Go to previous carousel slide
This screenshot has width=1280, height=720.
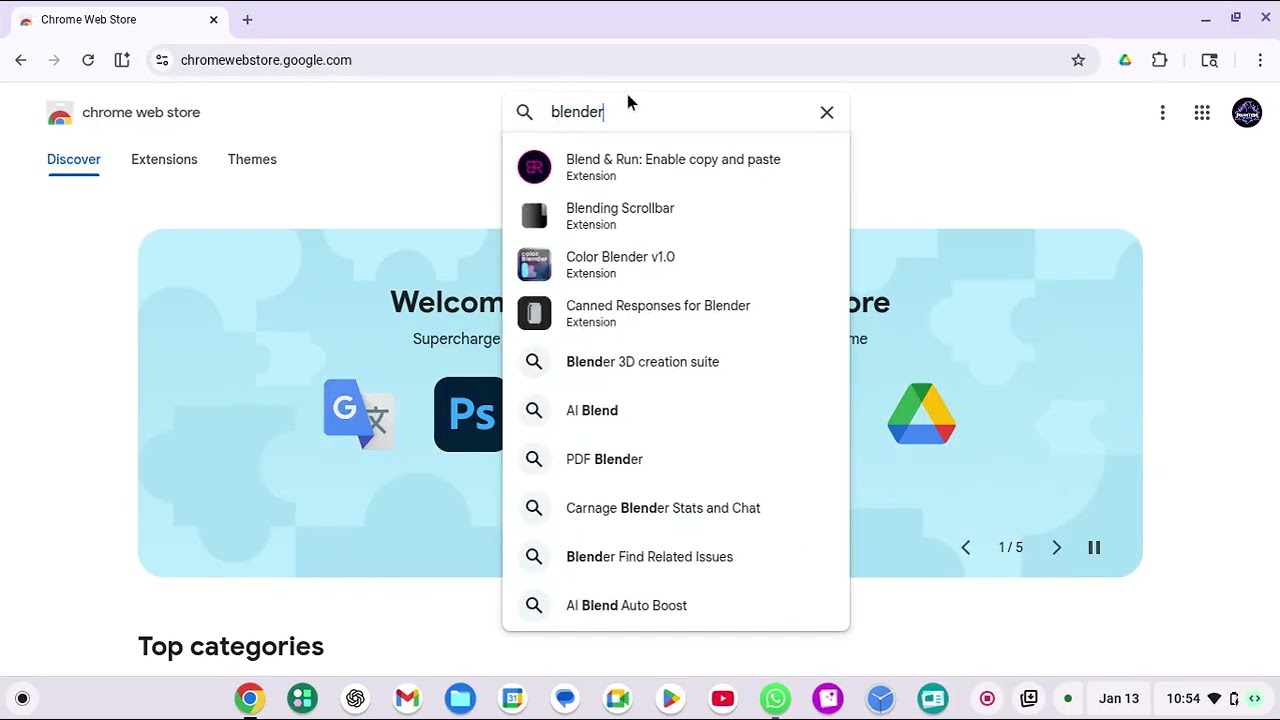[965, 547]
